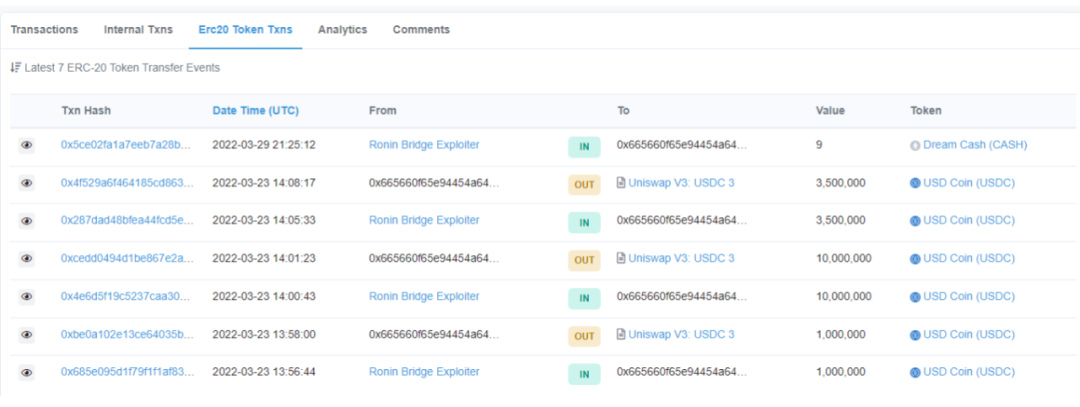The image size is (1080, 407).
Task: Click the sort icon beside Latest 7 ERC-20
Action: tap(15, 68)
